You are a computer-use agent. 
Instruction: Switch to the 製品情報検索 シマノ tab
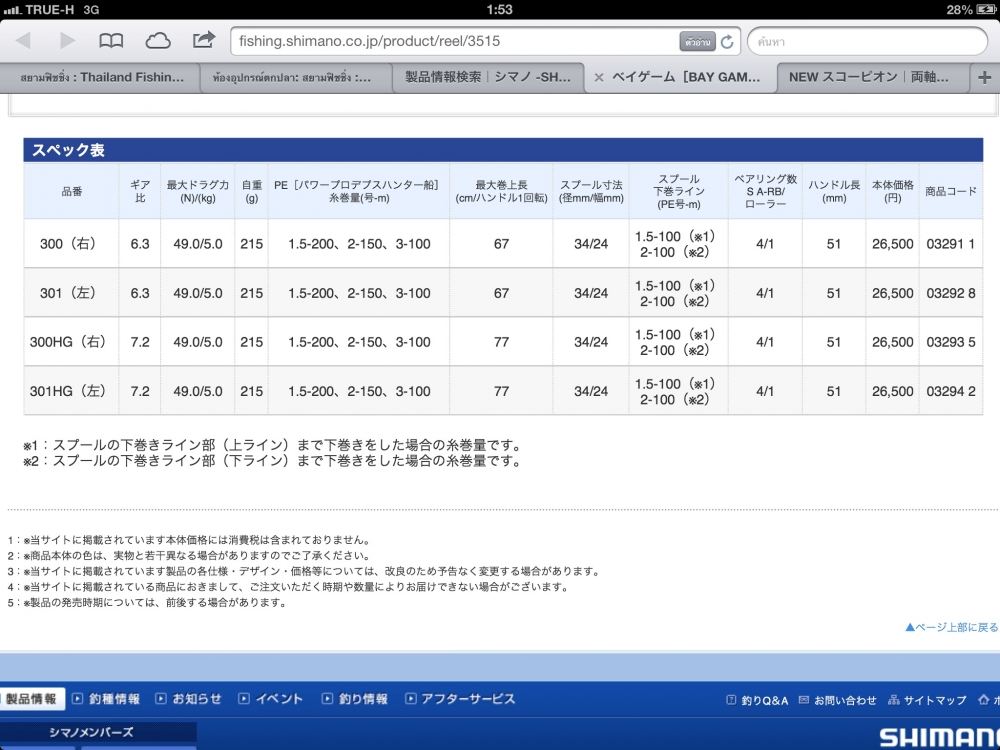[x=488, y=77]
